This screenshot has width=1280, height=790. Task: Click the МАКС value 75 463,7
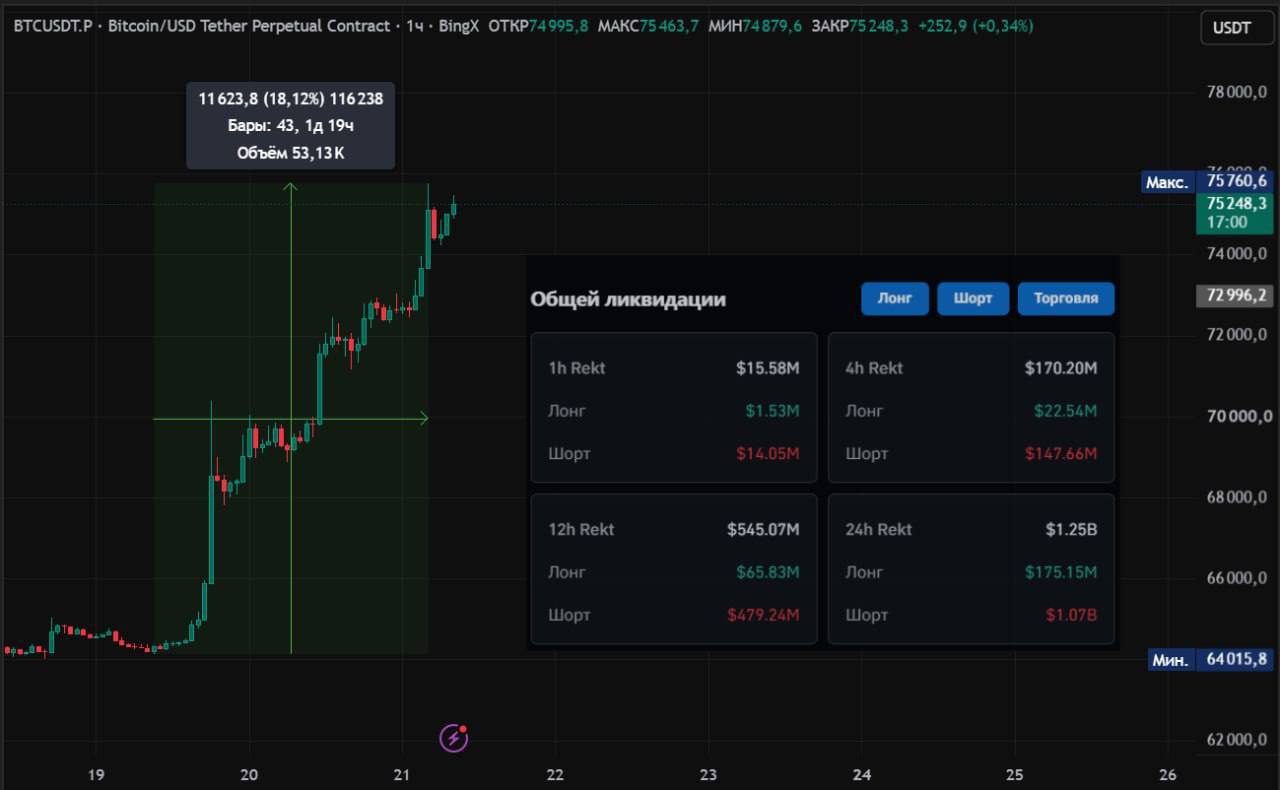pyautogui.click(x=669, y=26)
